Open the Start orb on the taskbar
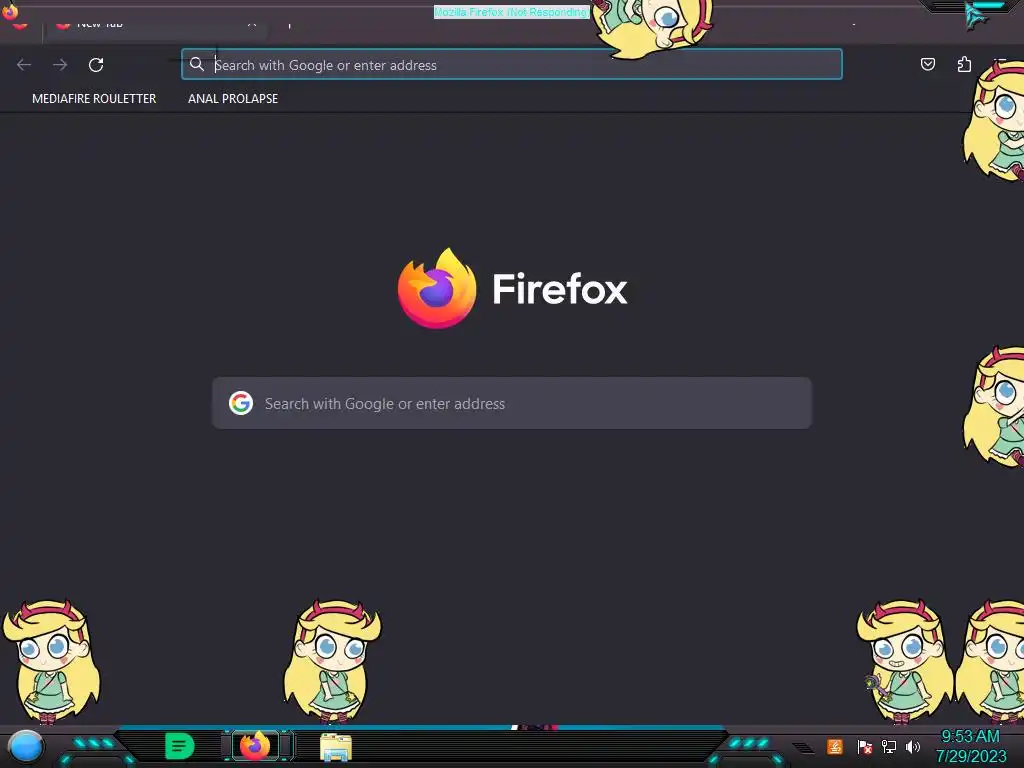 pyautogui.click(x=26, y=747)
